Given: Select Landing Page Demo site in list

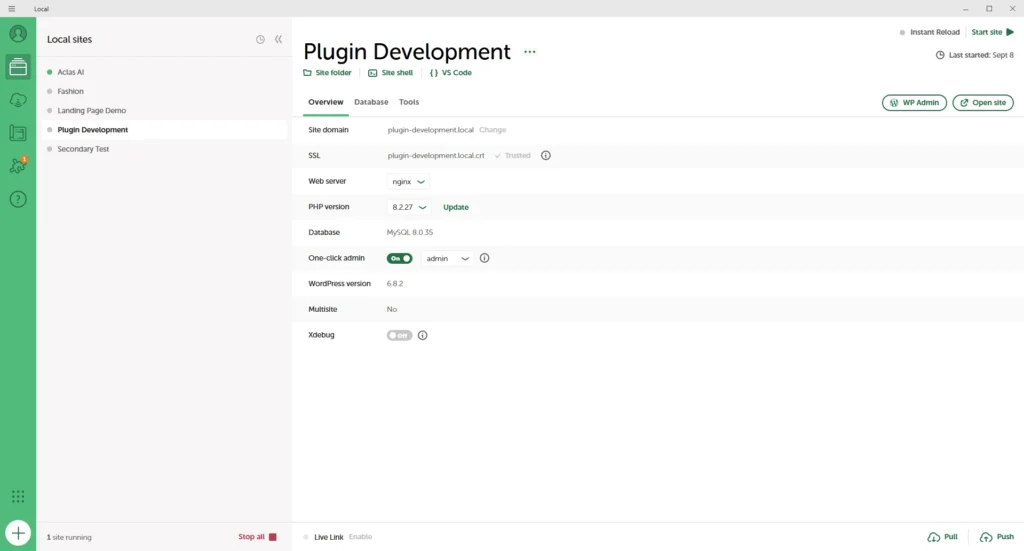Looking at the screenshot, I should 92,111.
